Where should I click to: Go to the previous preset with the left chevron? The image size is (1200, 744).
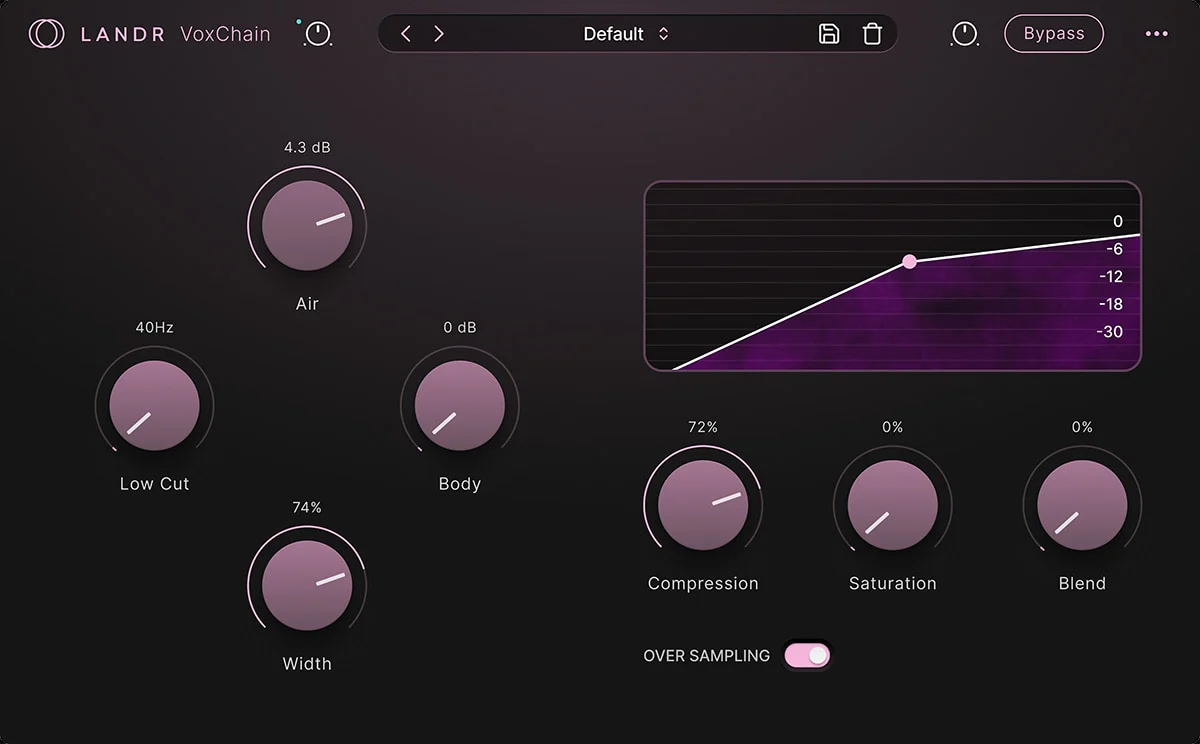405,33
